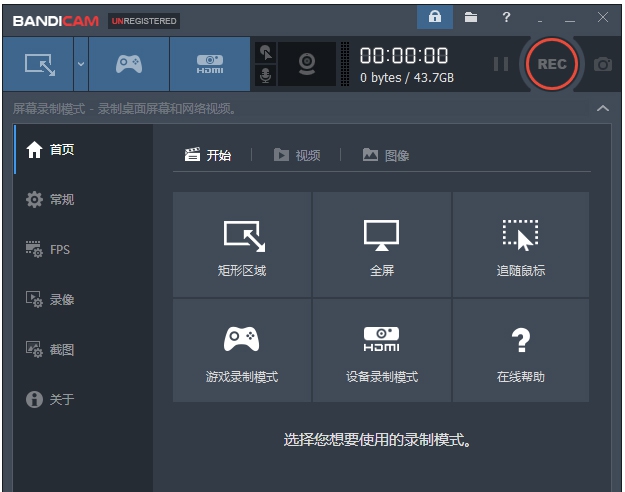Image resolution: width=625 pixels, height=492 pixels.
Task: Choose the 游戏录制模式 tile
Action: click(242, 350)
